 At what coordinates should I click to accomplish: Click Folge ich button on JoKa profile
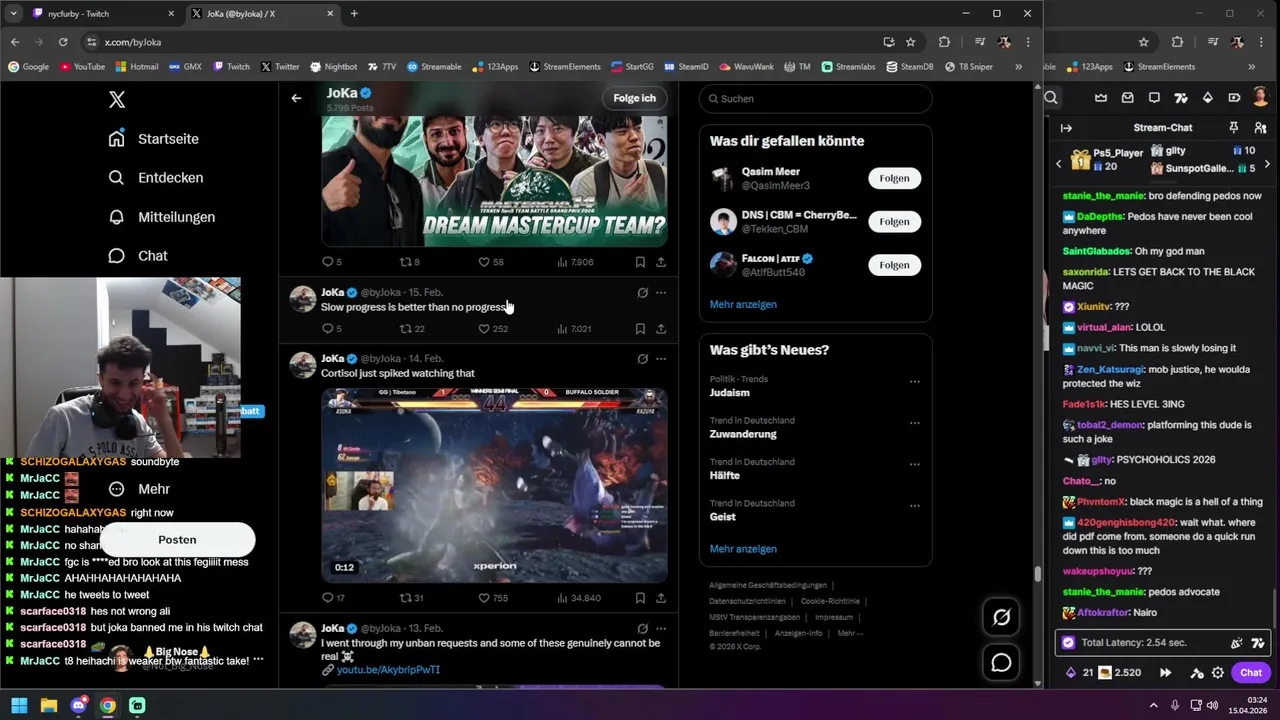634,98
